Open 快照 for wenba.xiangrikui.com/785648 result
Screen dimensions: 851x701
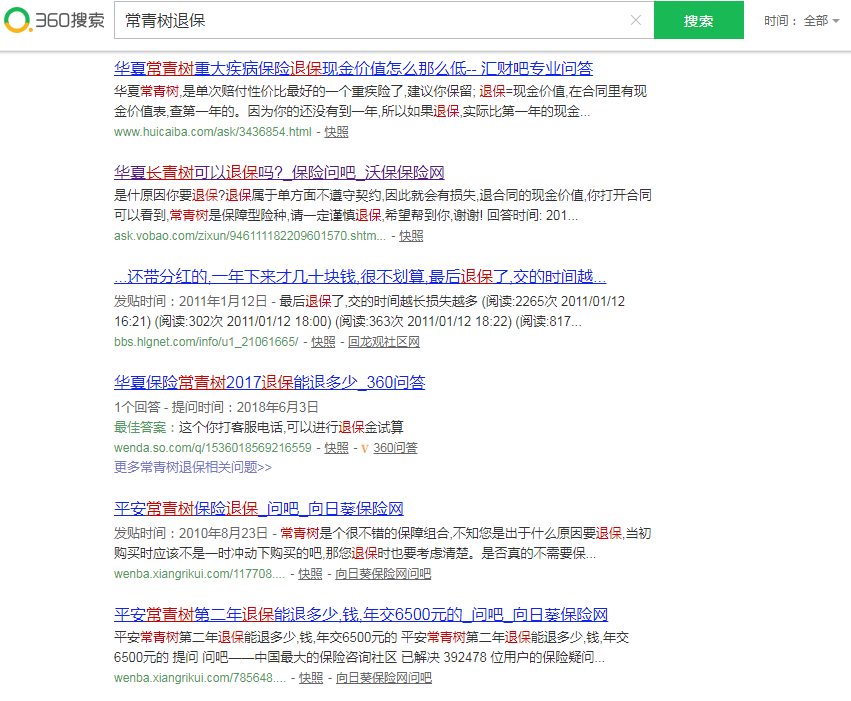point(312,678)
